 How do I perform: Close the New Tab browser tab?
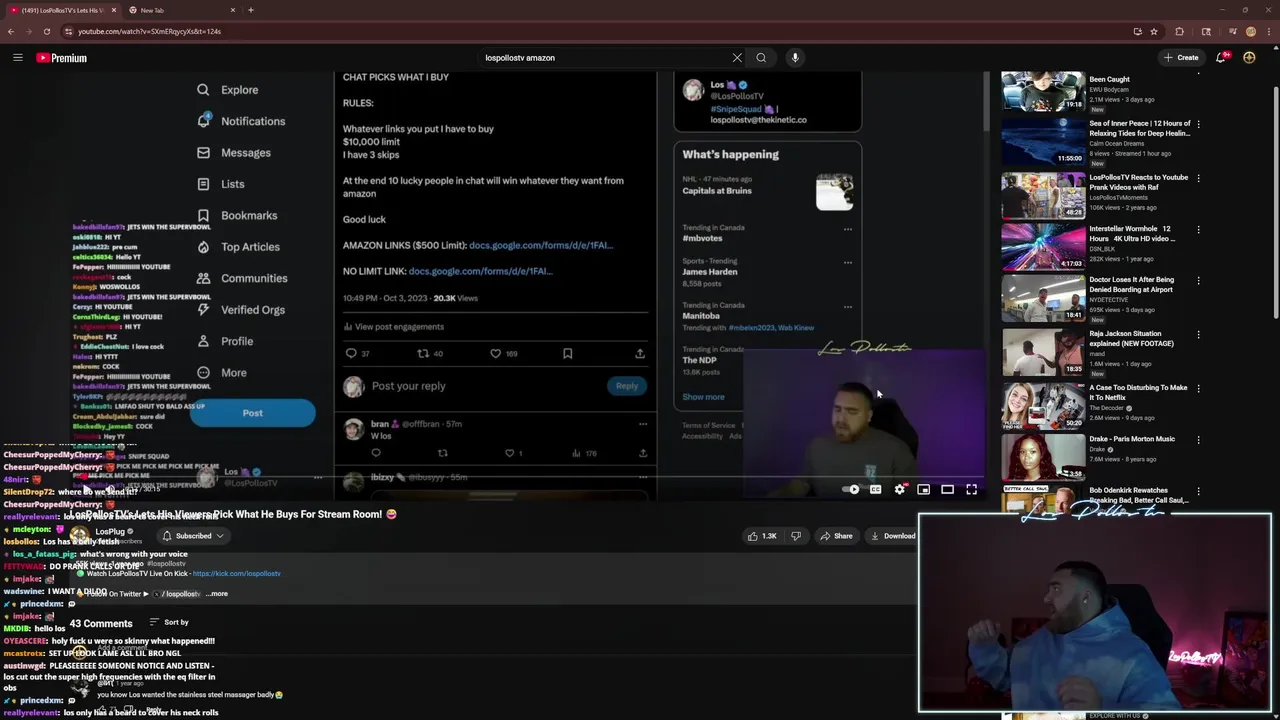tap(233, 10)
